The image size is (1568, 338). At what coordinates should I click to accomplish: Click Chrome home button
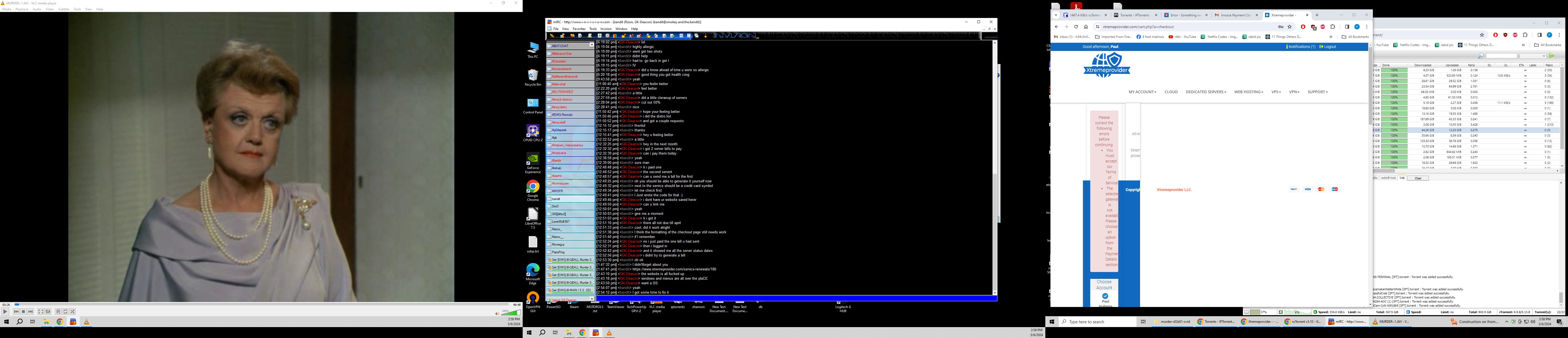coord(1085,27)
